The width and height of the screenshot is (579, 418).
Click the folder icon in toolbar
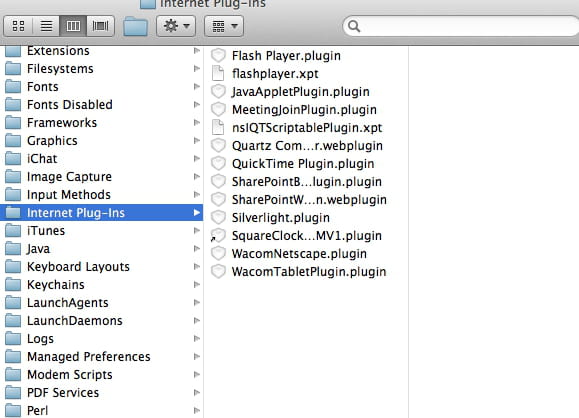tap(136, 27)
